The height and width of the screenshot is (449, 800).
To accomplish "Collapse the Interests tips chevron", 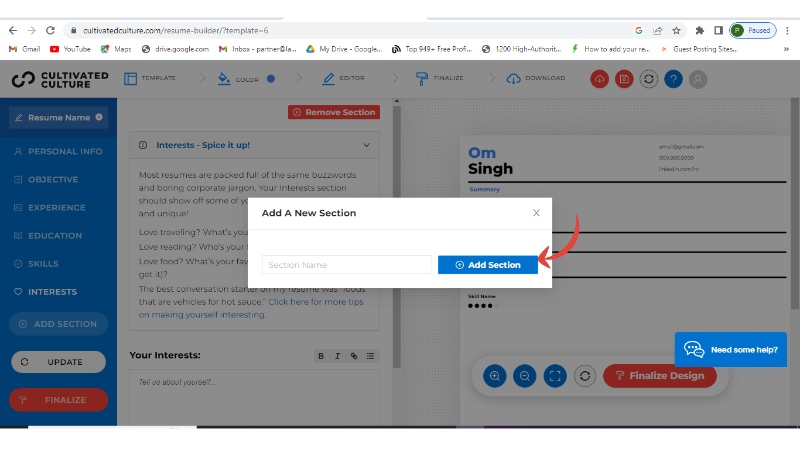I will click(367, 145).
